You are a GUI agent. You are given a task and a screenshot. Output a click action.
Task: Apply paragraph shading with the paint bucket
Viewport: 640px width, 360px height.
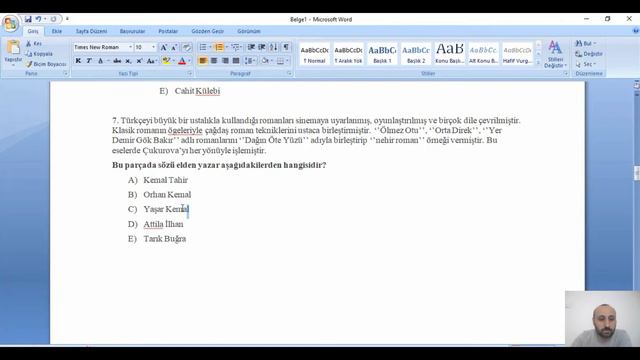point(264,61)
